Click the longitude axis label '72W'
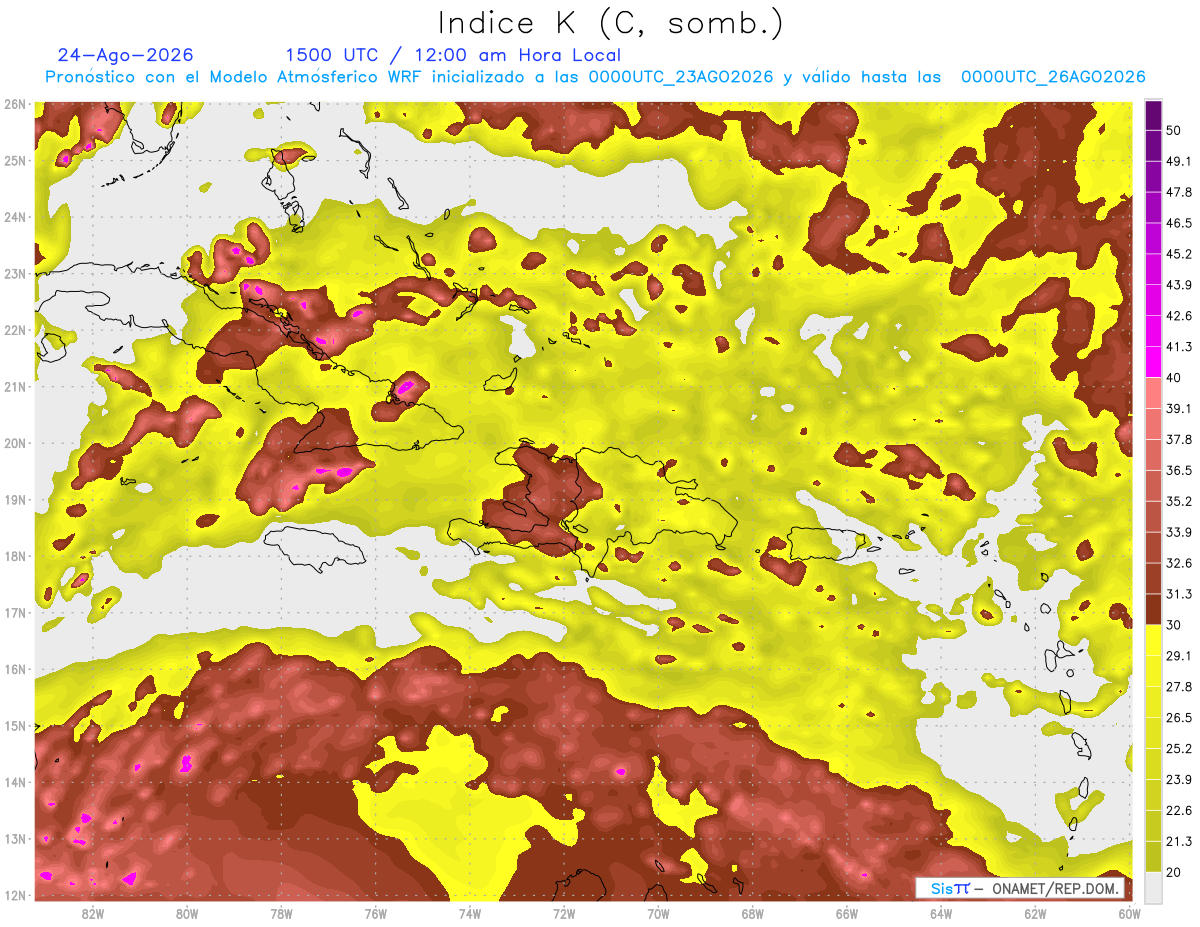 pos(564,913)
